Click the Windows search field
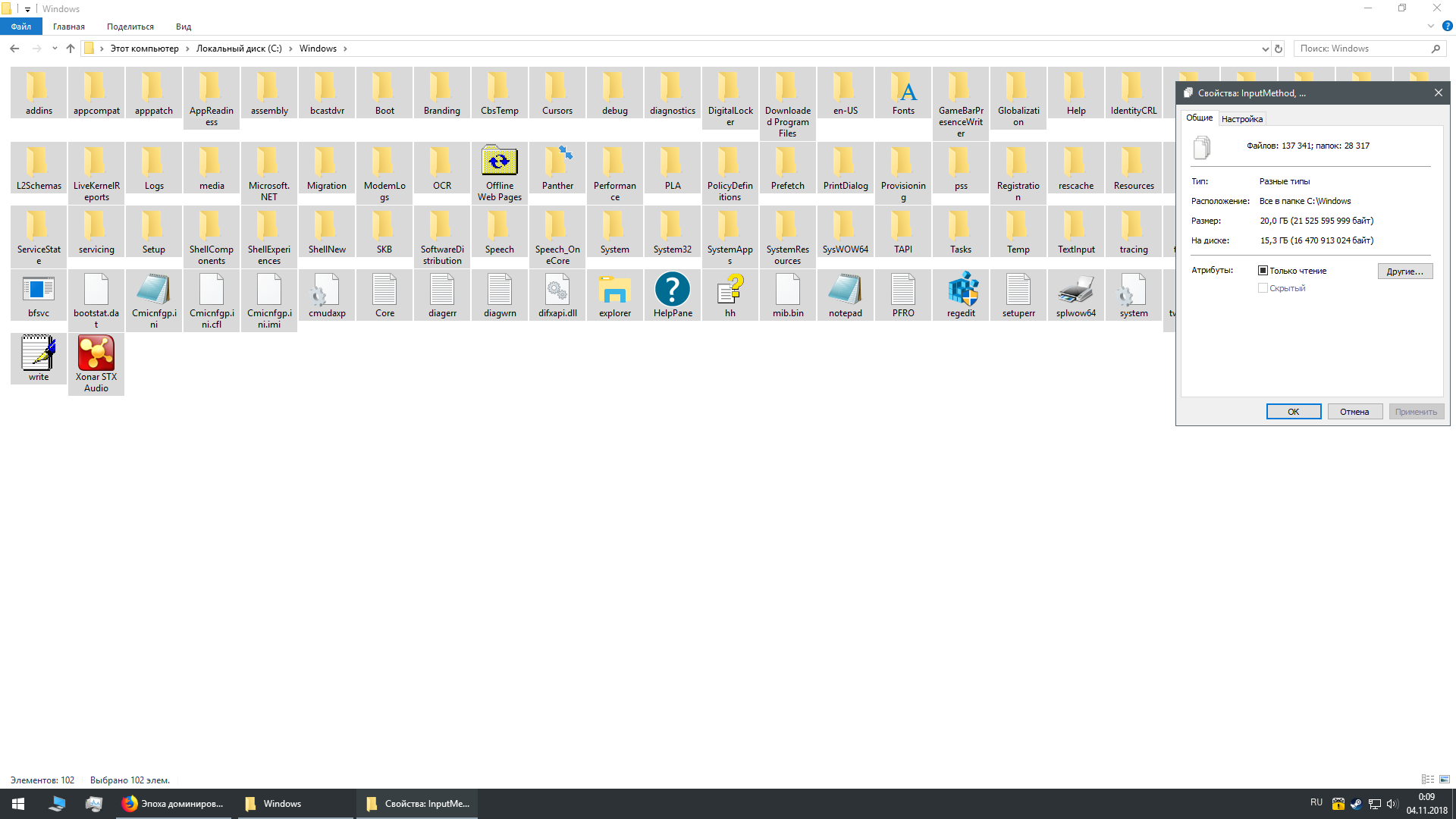This screenshot has height=819, width=1456. (x=1361, y=49)
